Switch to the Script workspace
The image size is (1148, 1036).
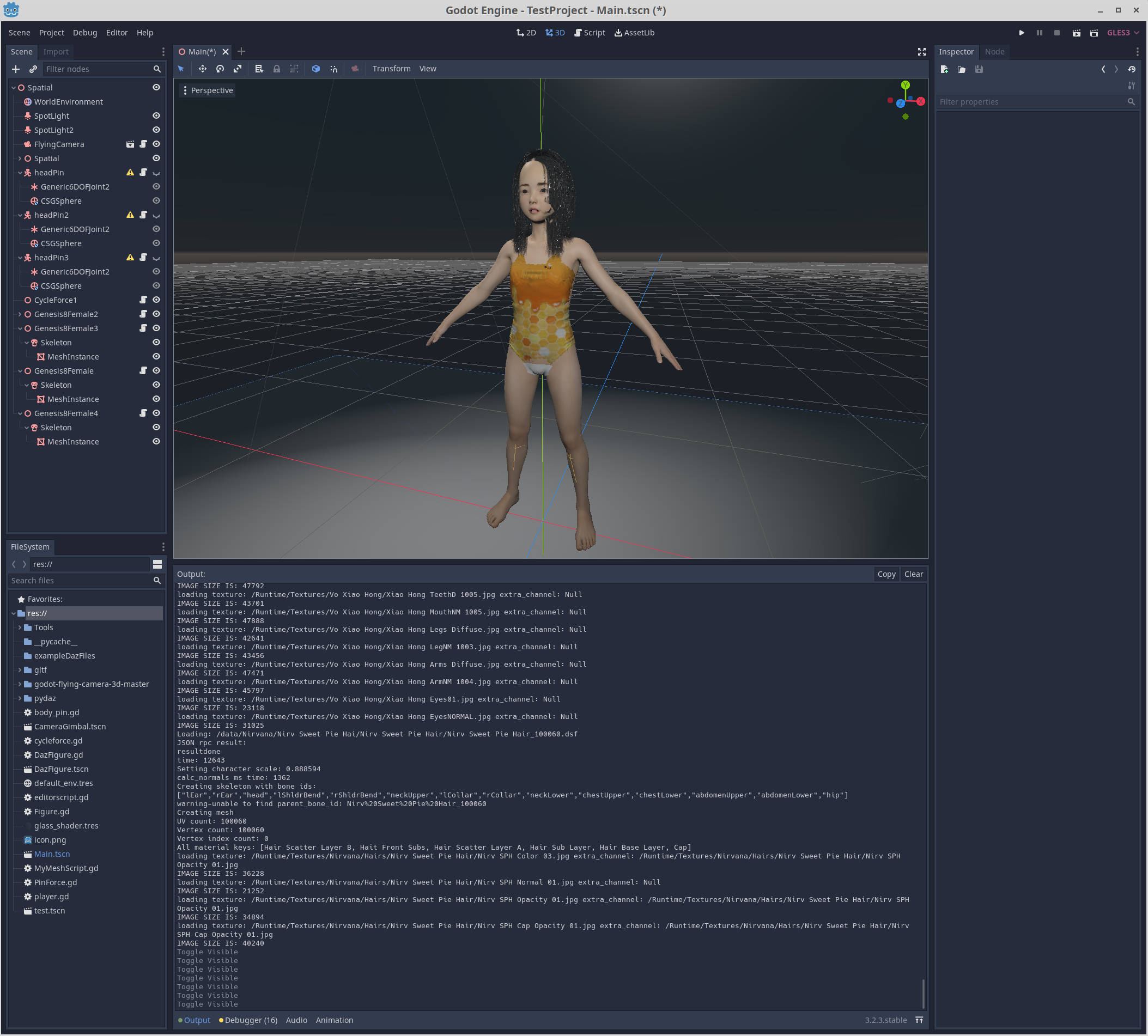[590, 33]
